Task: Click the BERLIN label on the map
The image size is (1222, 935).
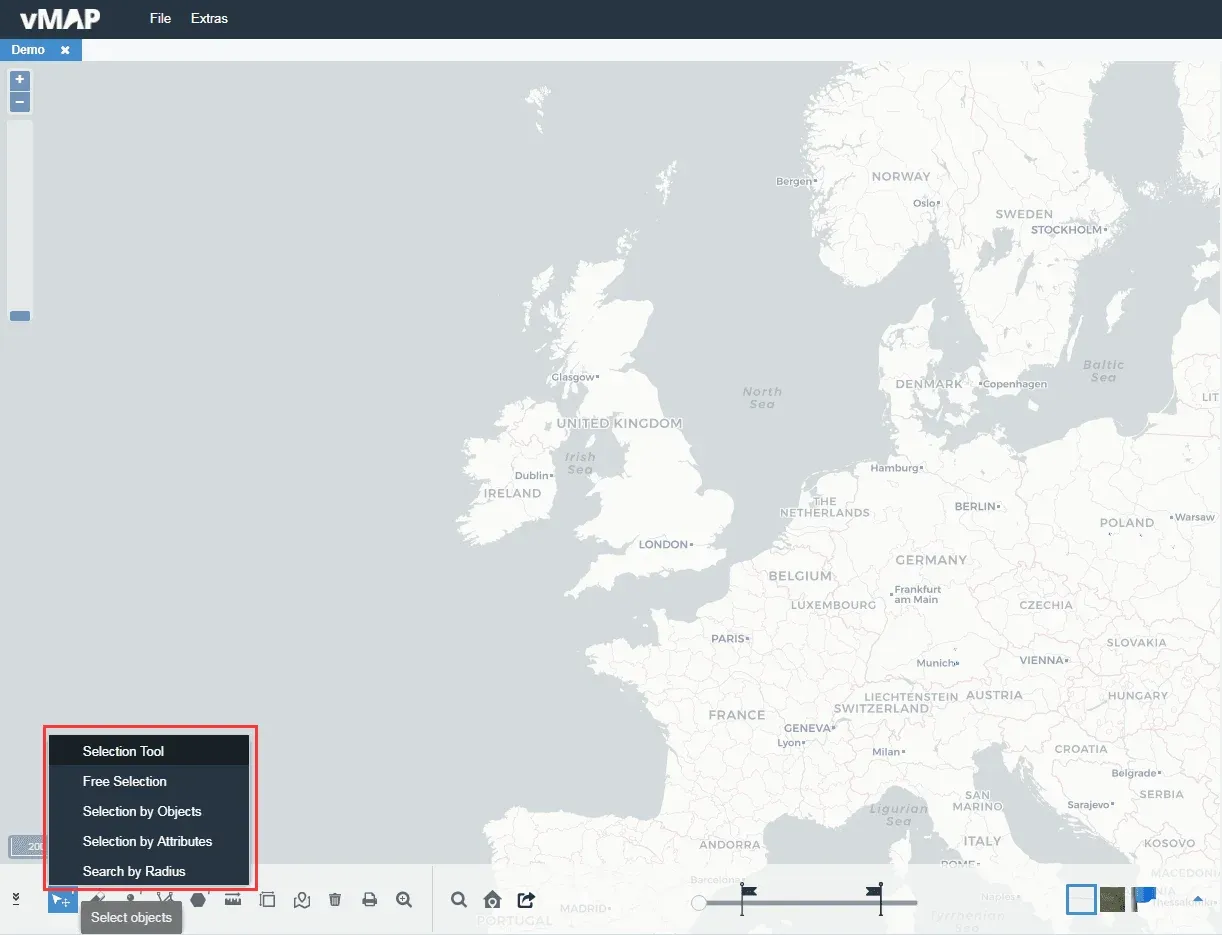Action: [975, 507]
